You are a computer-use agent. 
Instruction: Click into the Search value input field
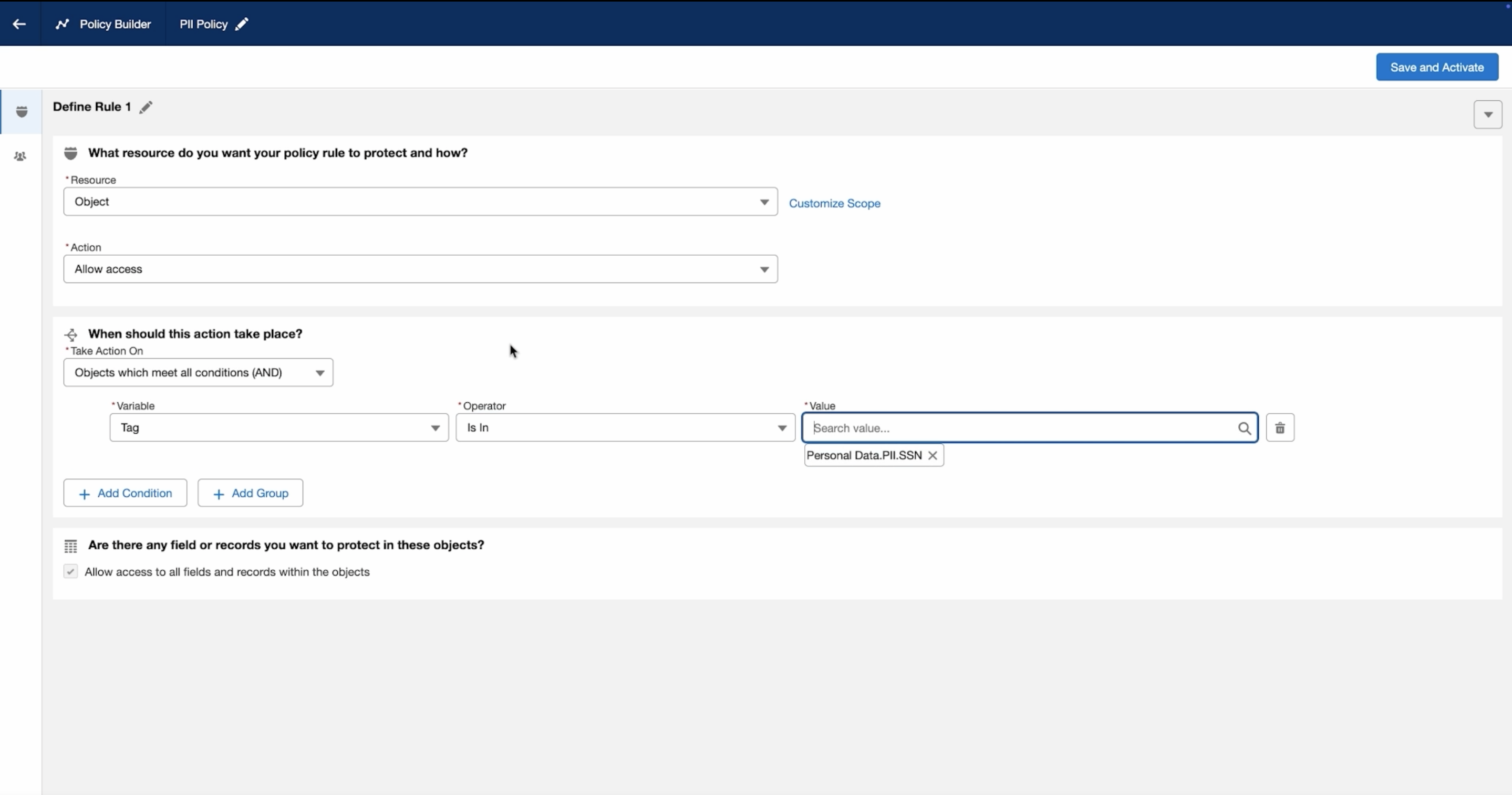tap(1021, 428)
